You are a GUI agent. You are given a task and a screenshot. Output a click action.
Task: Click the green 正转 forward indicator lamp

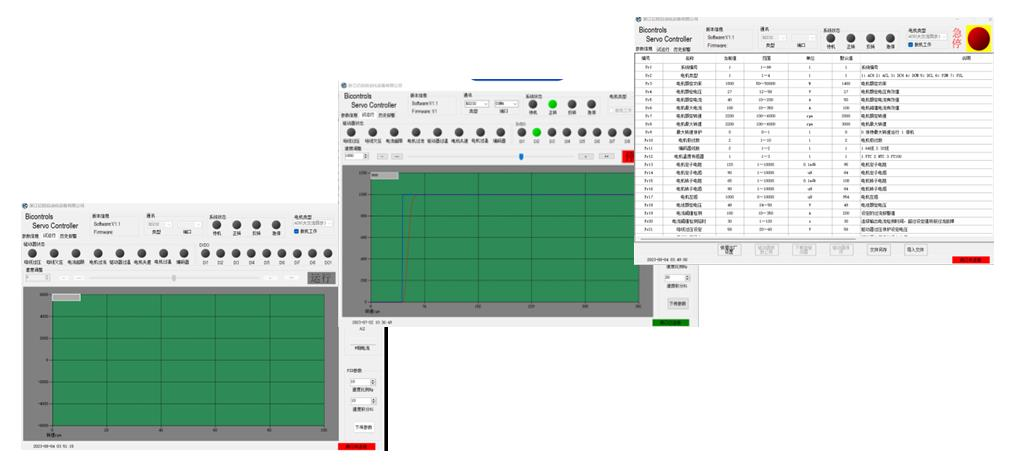pyautogui.click(x=552, y=104)
